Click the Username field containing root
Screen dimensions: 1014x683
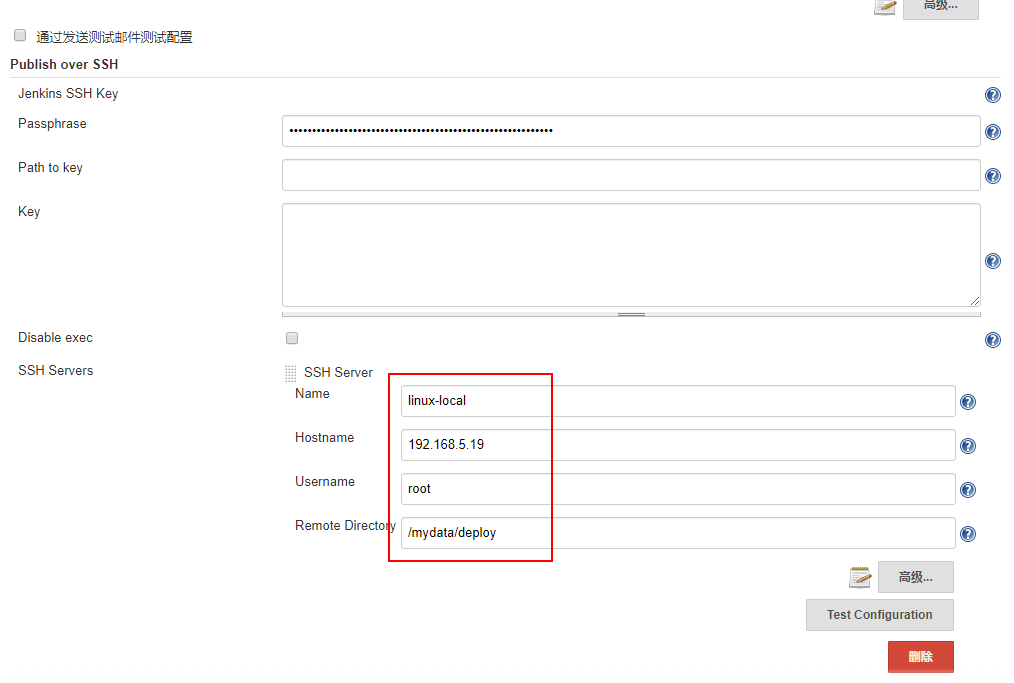678,489
